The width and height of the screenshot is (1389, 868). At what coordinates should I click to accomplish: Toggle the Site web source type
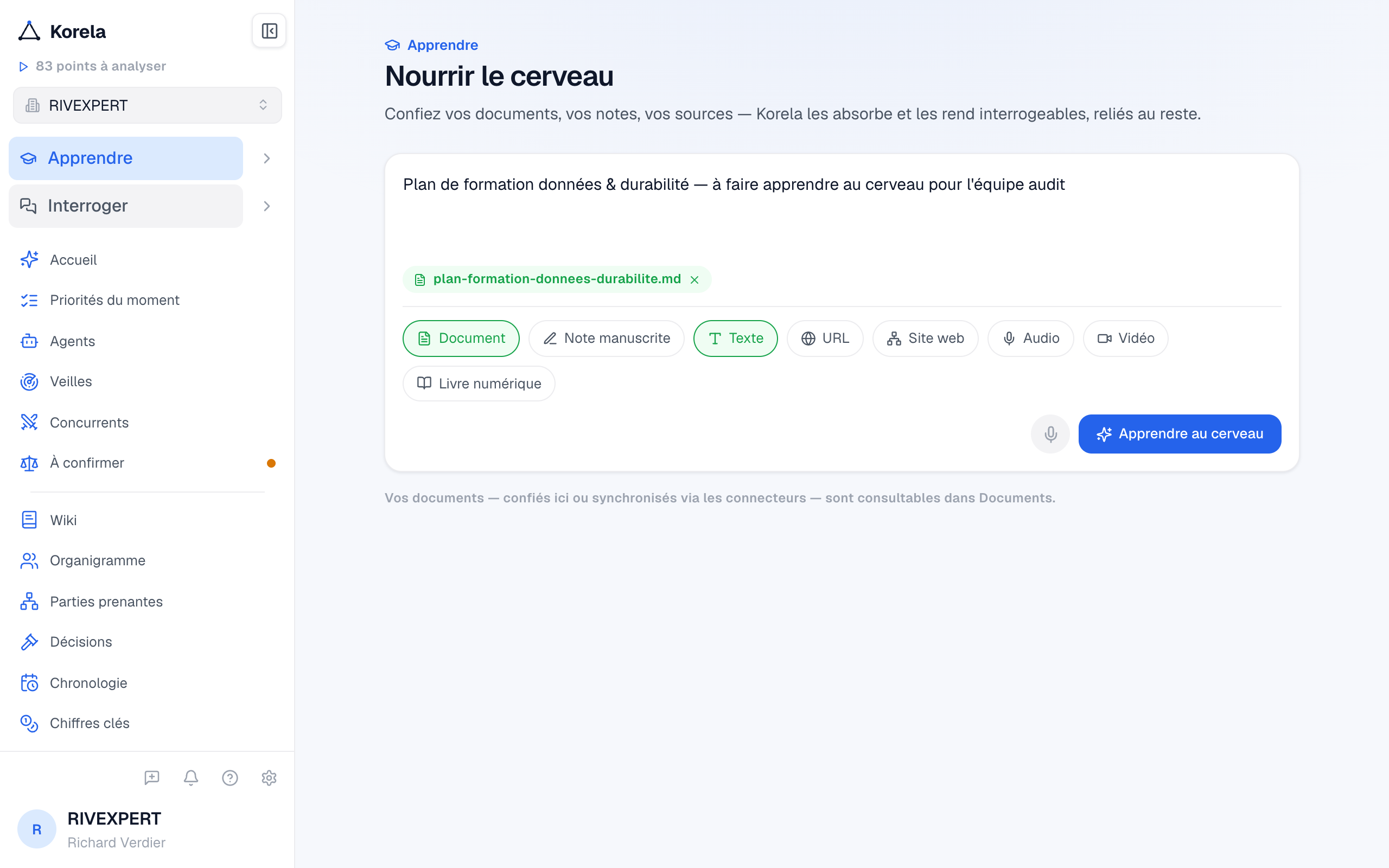click(x=925, y=339)
